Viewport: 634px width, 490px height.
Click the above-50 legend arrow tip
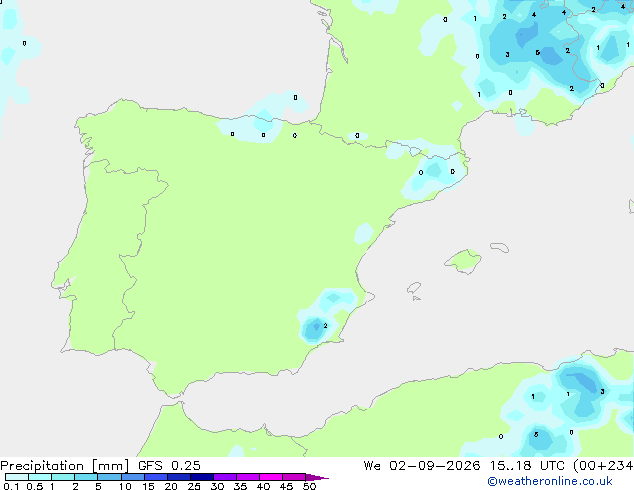click(x=317, y=478)
